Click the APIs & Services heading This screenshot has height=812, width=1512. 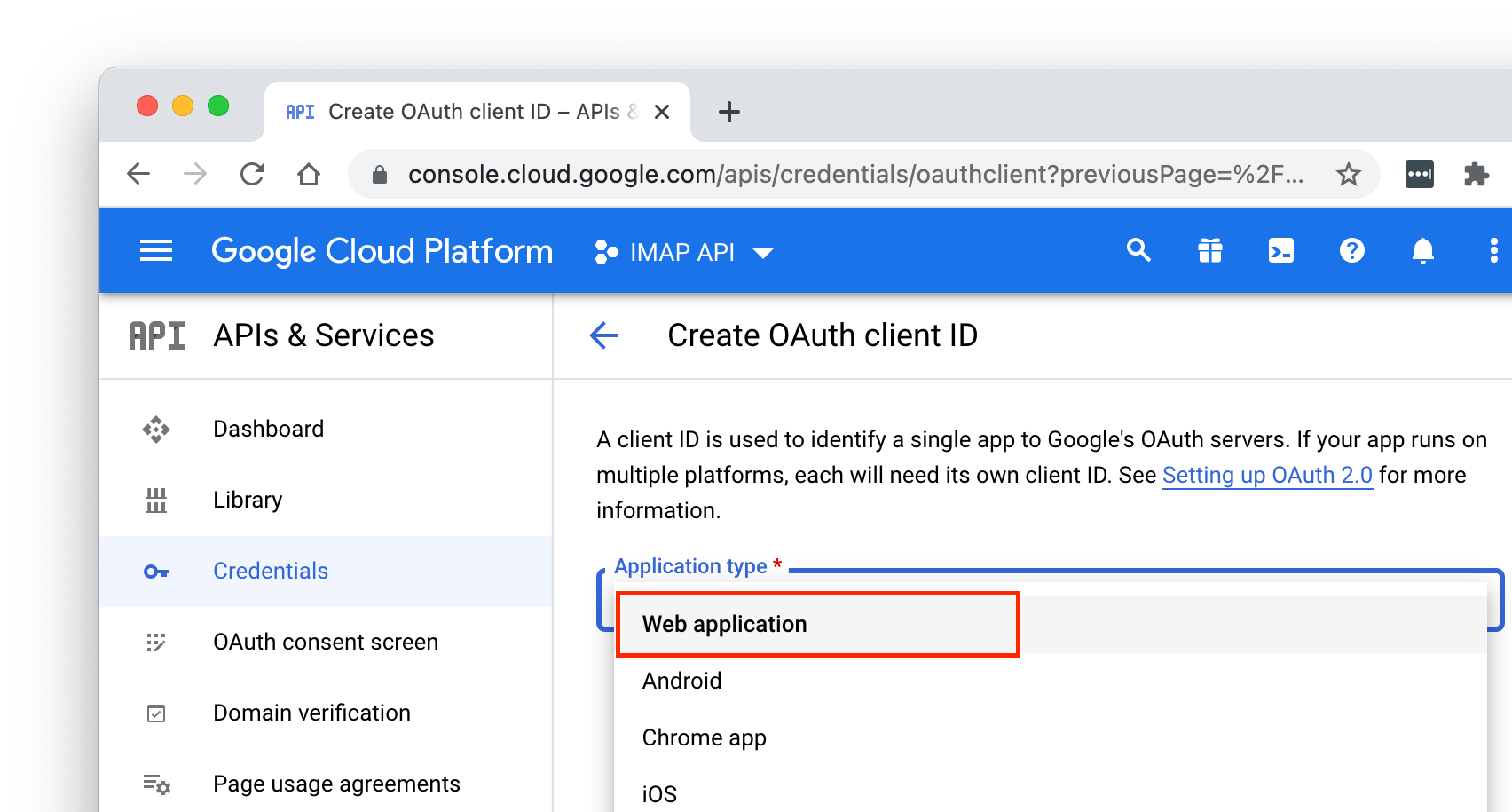[324, 335]
